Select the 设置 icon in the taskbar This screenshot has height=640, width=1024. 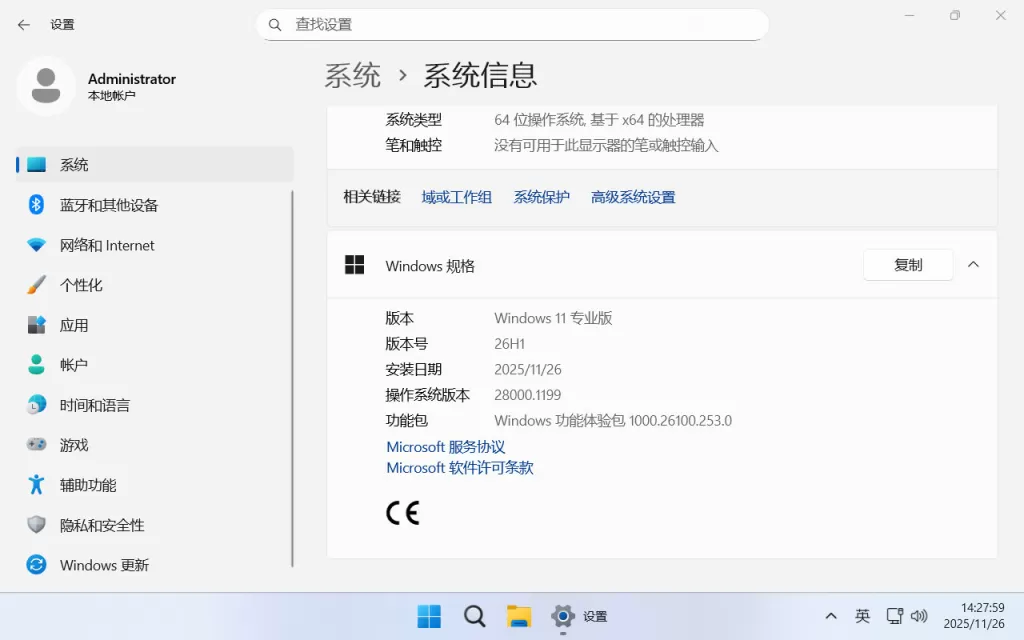563,616
